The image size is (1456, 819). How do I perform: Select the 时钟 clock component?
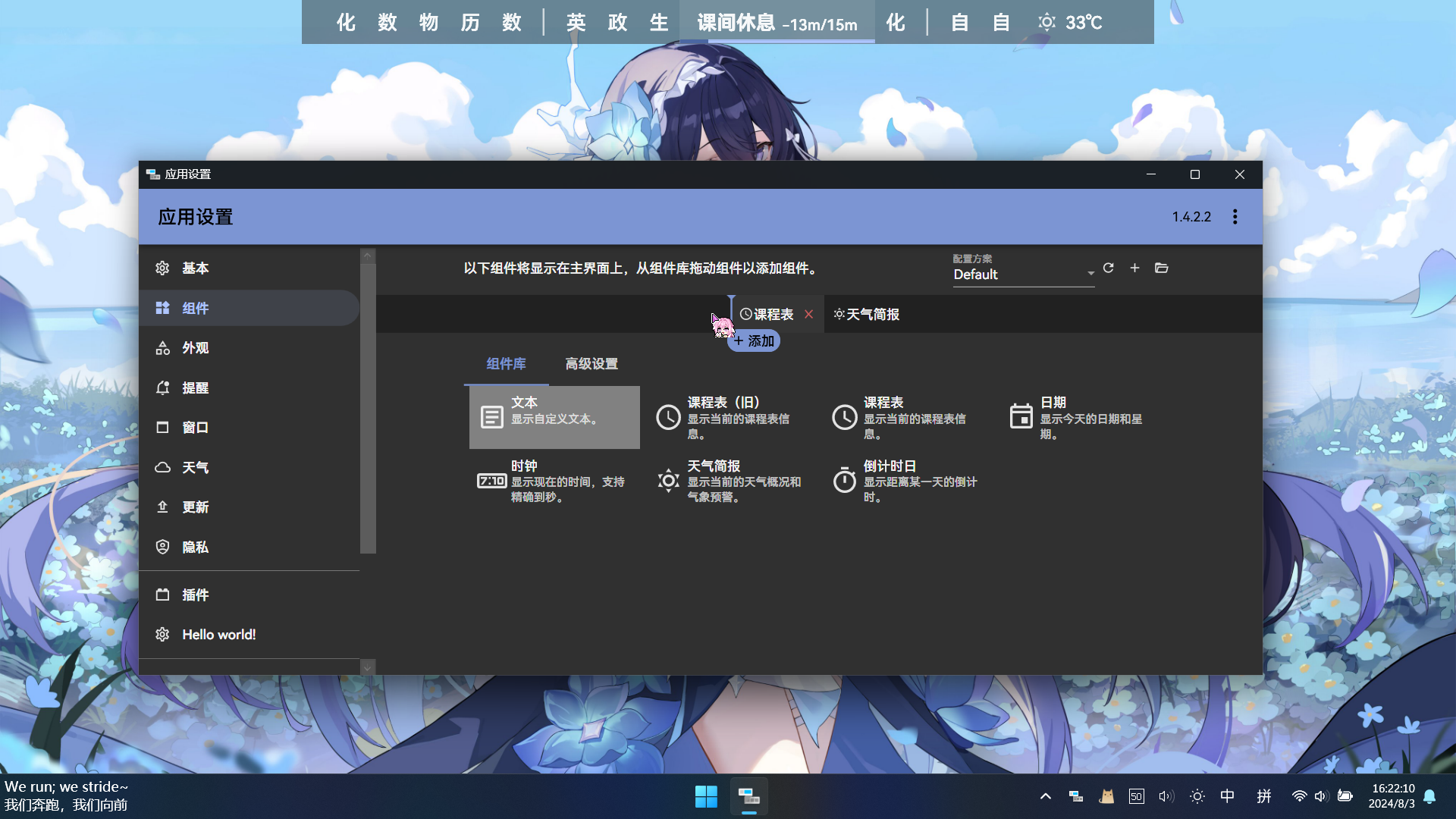coord(554,481)
